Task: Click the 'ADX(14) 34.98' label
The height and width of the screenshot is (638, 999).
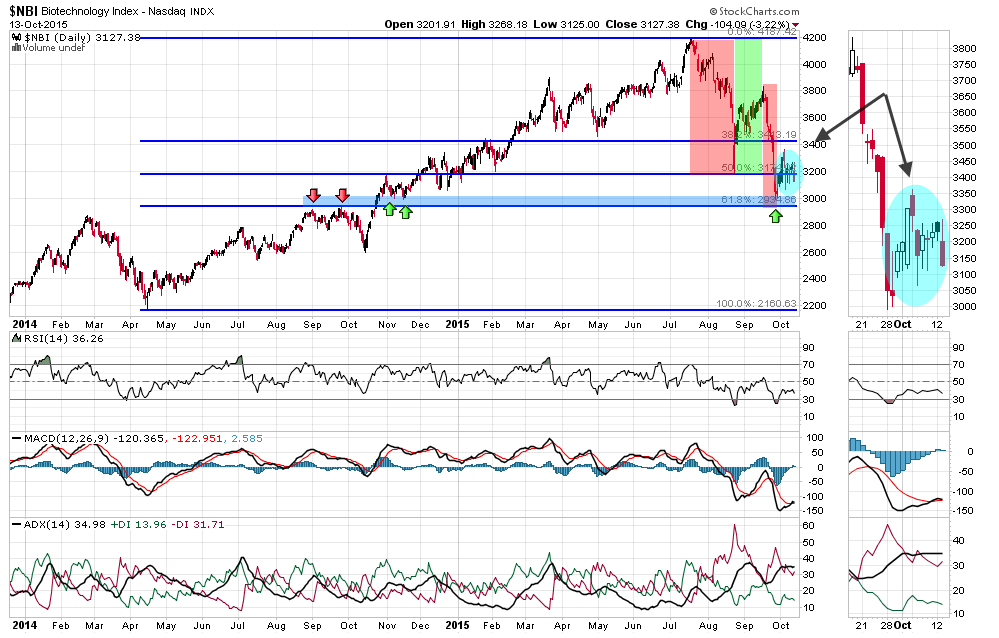Action: (x=64, y=525)
